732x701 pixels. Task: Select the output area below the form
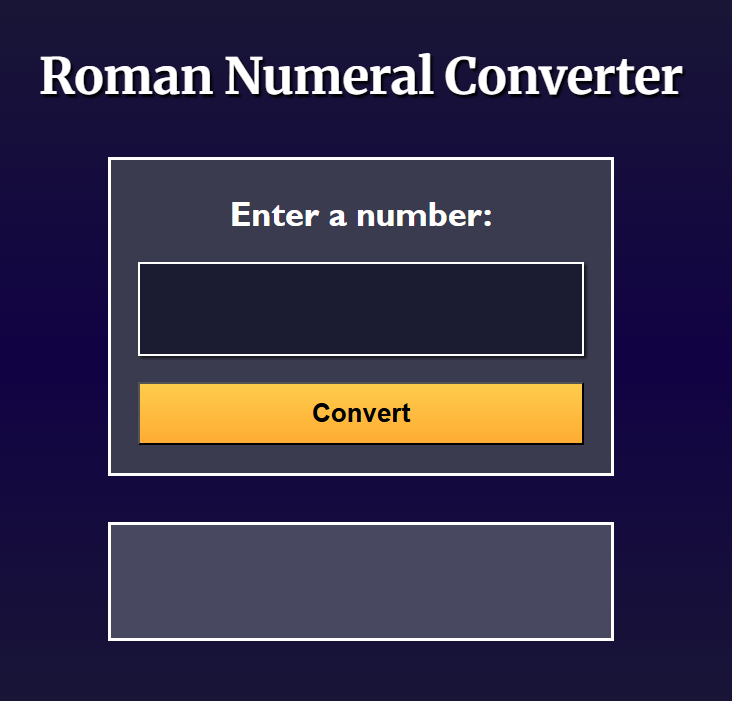(x=360, y=581)
